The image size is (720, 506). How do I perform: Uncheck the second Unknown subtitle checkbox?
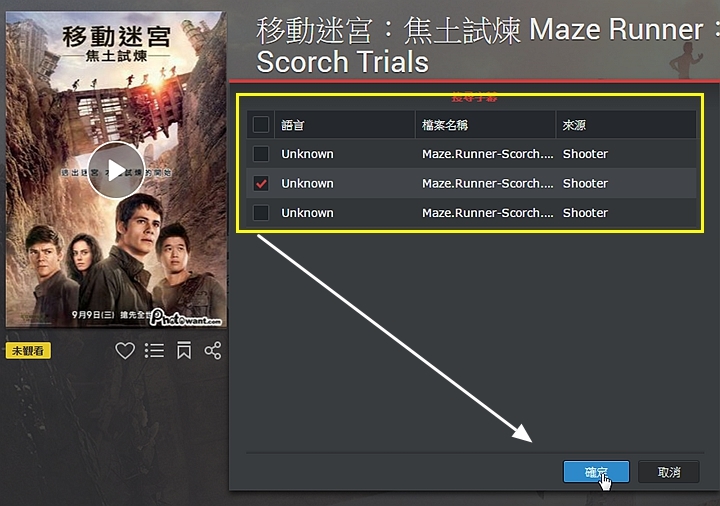coord(261,184)
